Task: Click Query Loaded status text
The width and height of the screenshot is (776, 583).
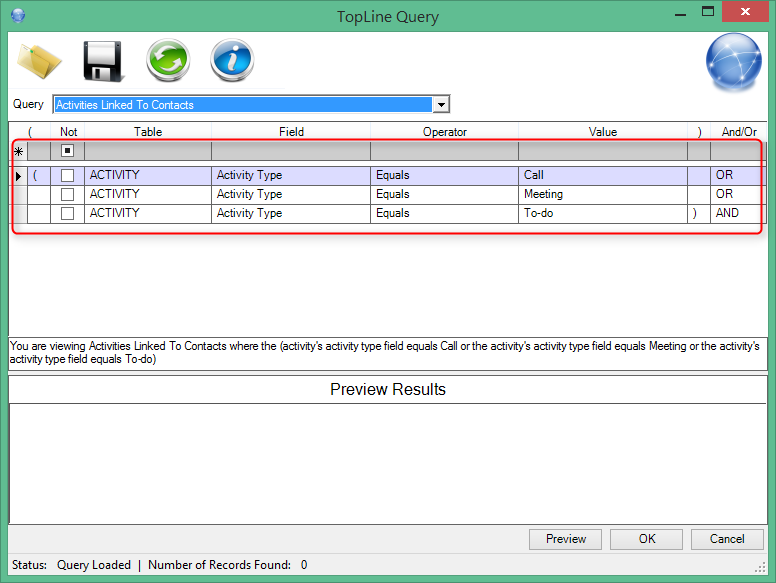Action: click(94, 565)
